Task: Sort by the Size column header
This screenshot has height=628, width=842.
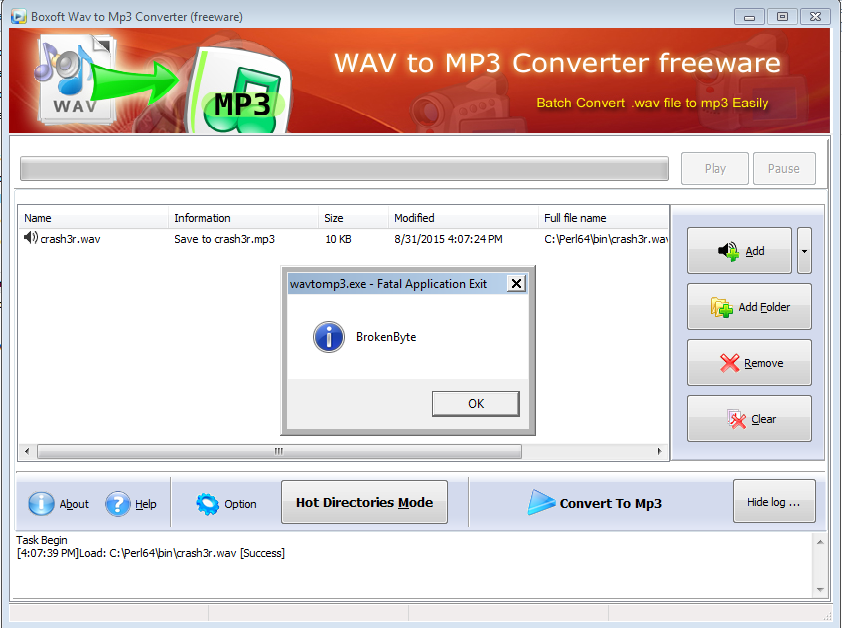Action: [x=353, y=218]
